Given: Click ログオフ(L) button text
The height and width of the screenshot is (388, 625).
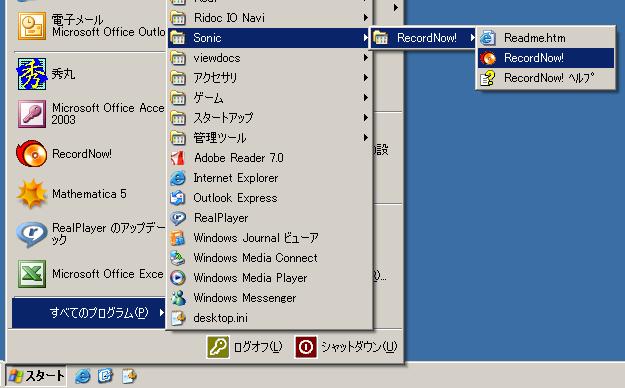Looking at the screenshot, I should point(258,347).
